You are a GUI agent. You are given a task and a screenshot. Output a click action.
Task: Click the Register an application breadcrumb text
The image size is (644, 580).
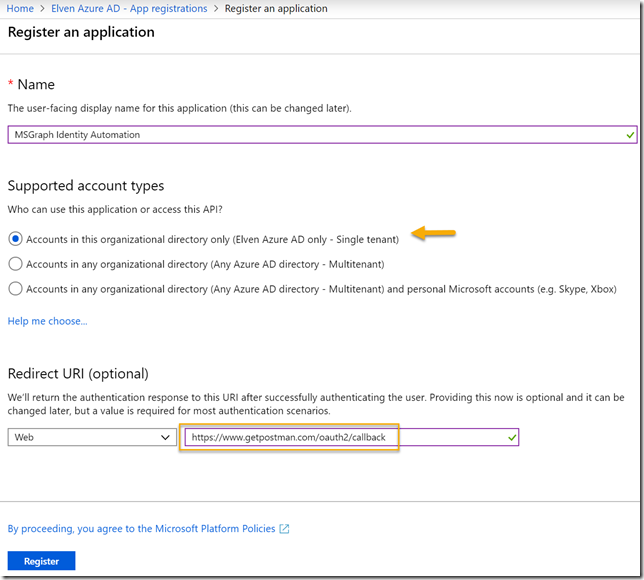[276, 8]
